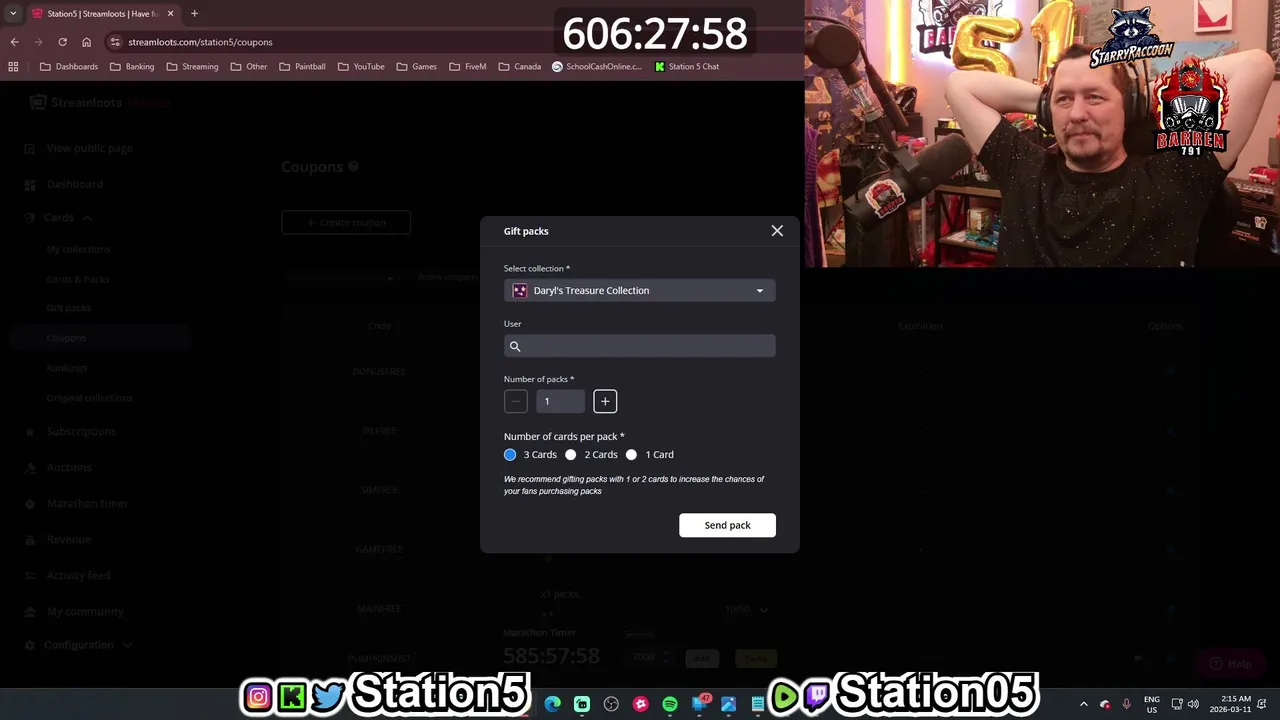Open the Notepad app on taskbar
Image resolution: width=1280 pixels, height=720 pixels.
point(758,704)
